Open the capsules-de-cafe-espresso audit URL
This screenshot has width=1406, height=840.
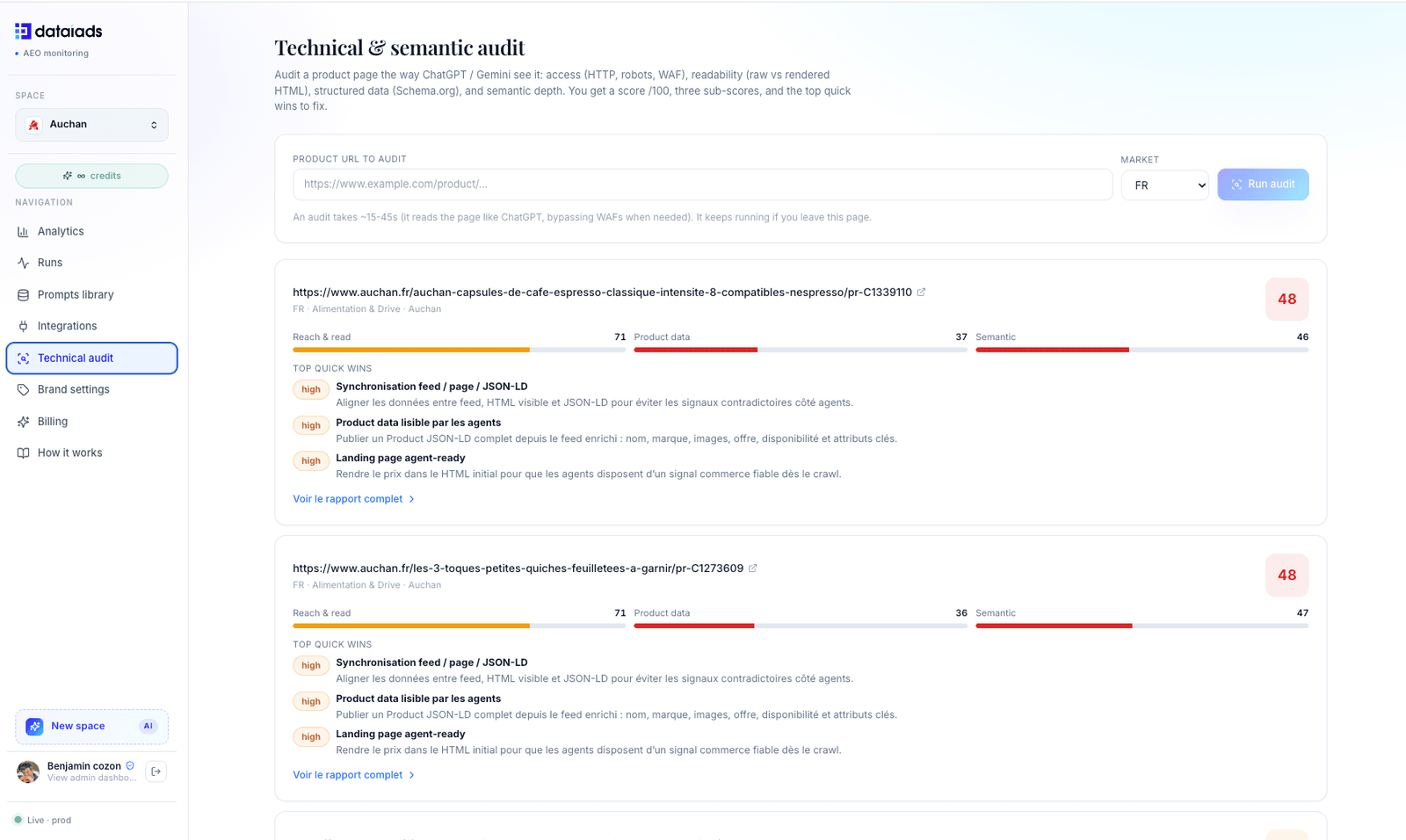pos(602,293)
